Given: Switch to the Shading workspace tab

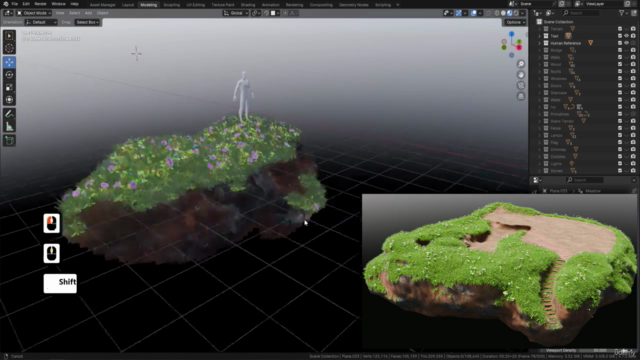Looking at the screenshot, I should 248,5.
